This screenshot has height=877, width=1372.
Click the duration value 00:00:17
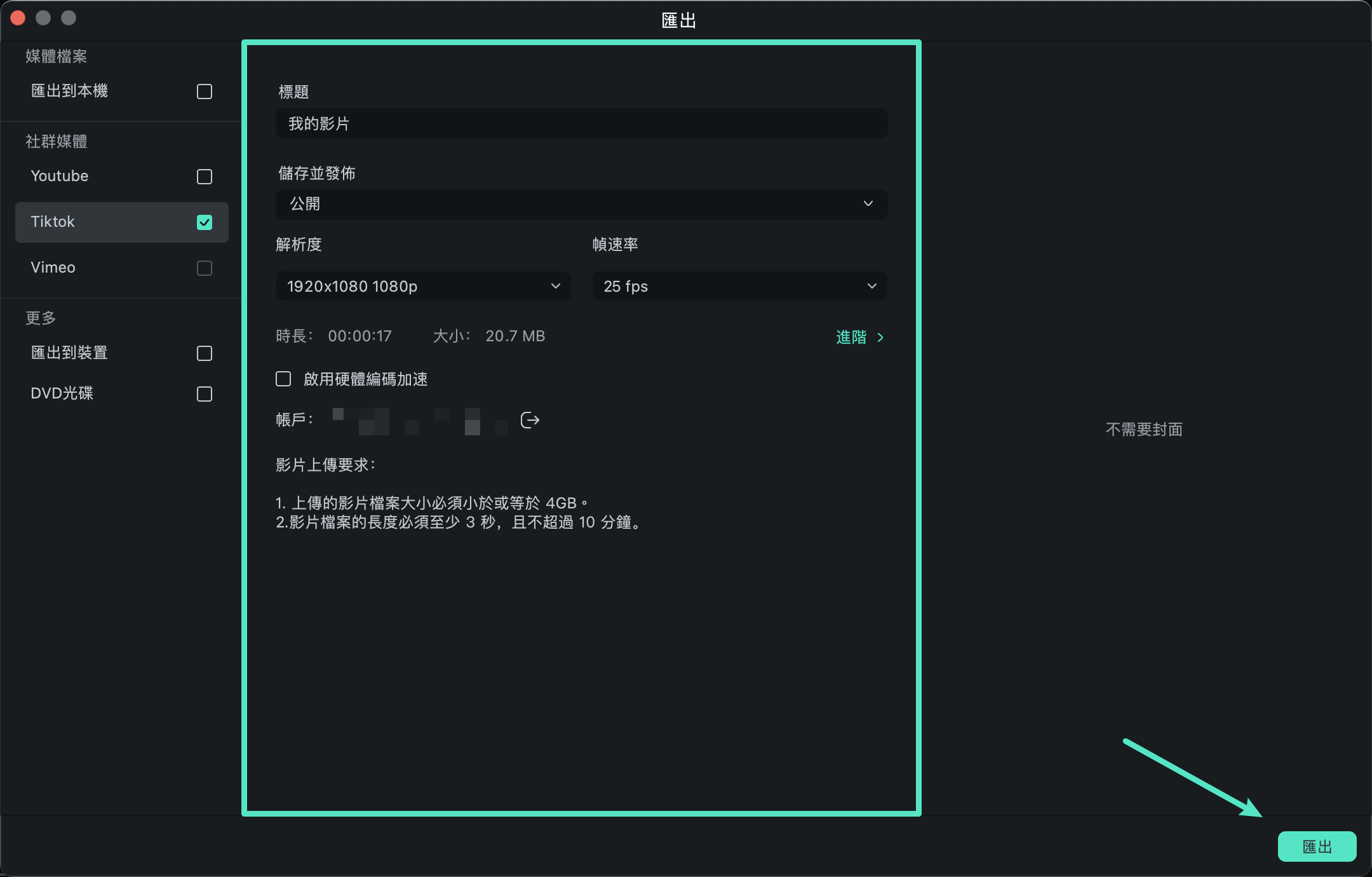(x=360, y=336)
